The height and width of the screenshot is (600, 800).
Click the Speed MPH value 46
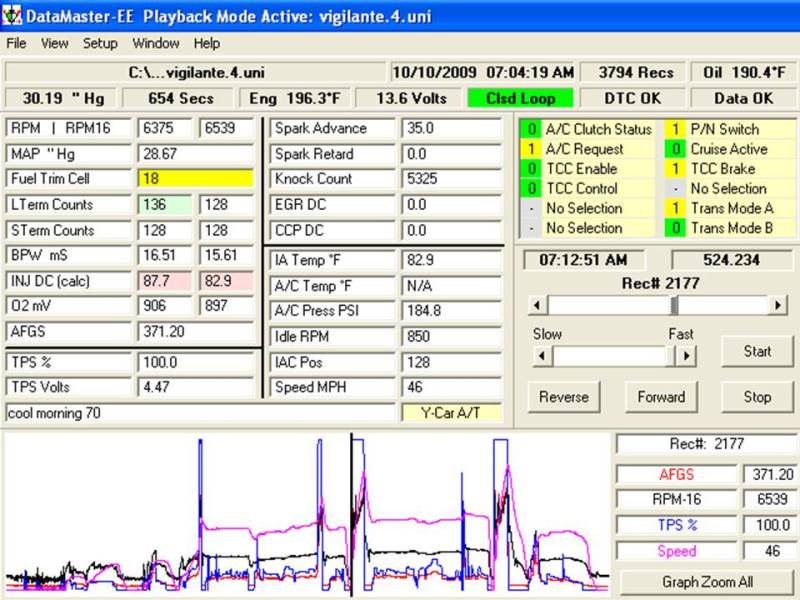452,387
